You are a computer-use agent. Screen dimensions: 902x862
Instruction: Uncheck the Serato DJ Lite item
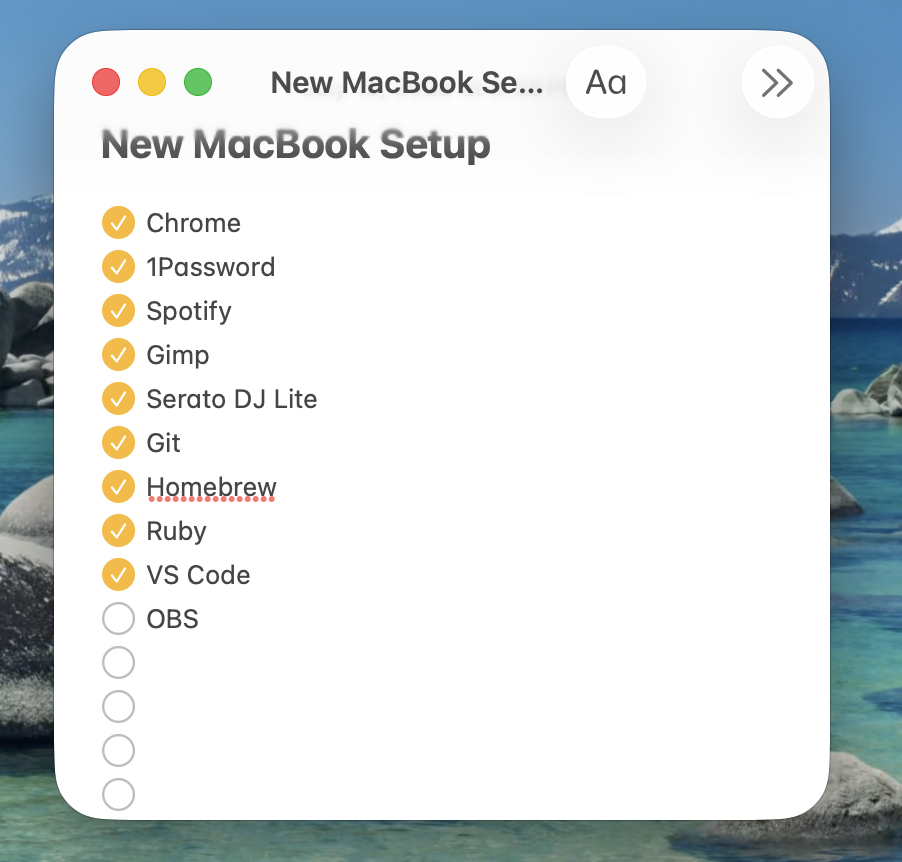click(x=119, y=399)
